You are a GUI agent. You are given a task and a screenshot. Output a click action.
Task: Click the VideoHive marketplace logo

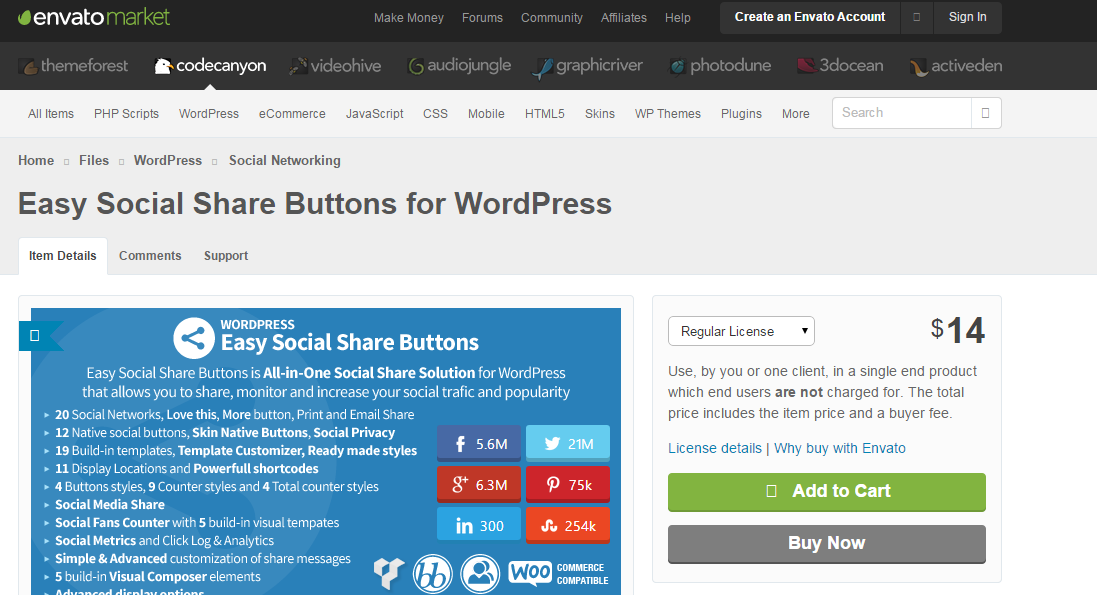335,66
